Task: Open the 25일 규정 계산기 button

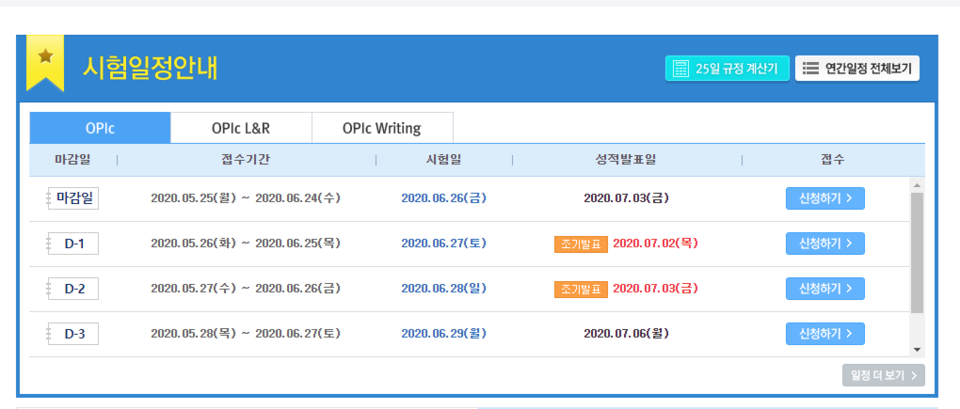Action: click(727, 69)
